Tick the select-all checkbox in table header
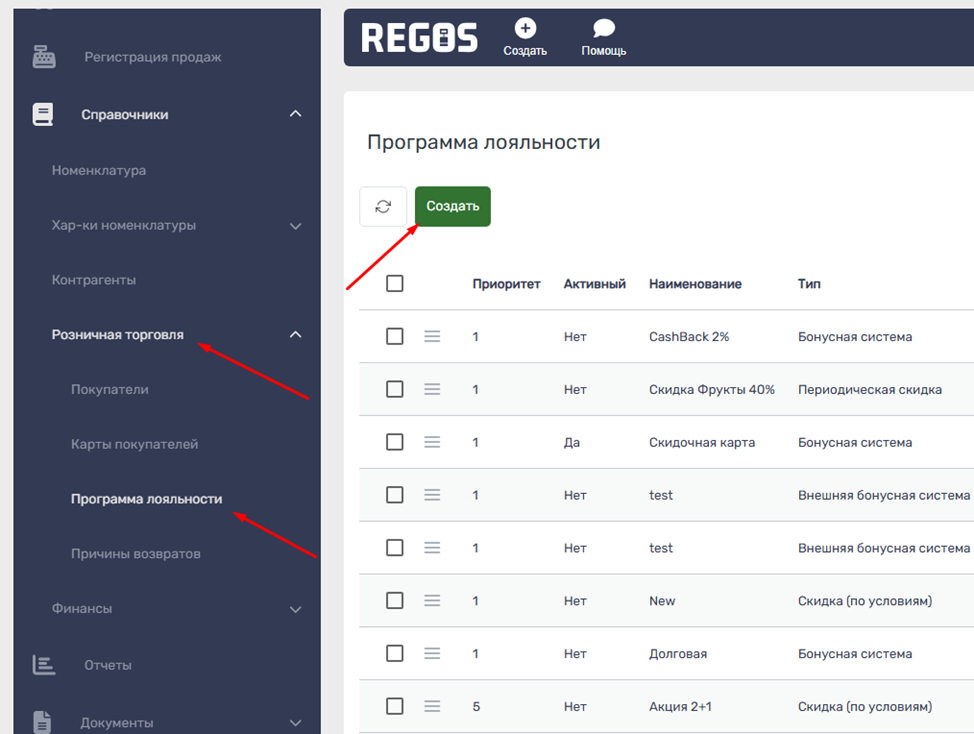Viewport: 974px width, 734px height. 395,284
